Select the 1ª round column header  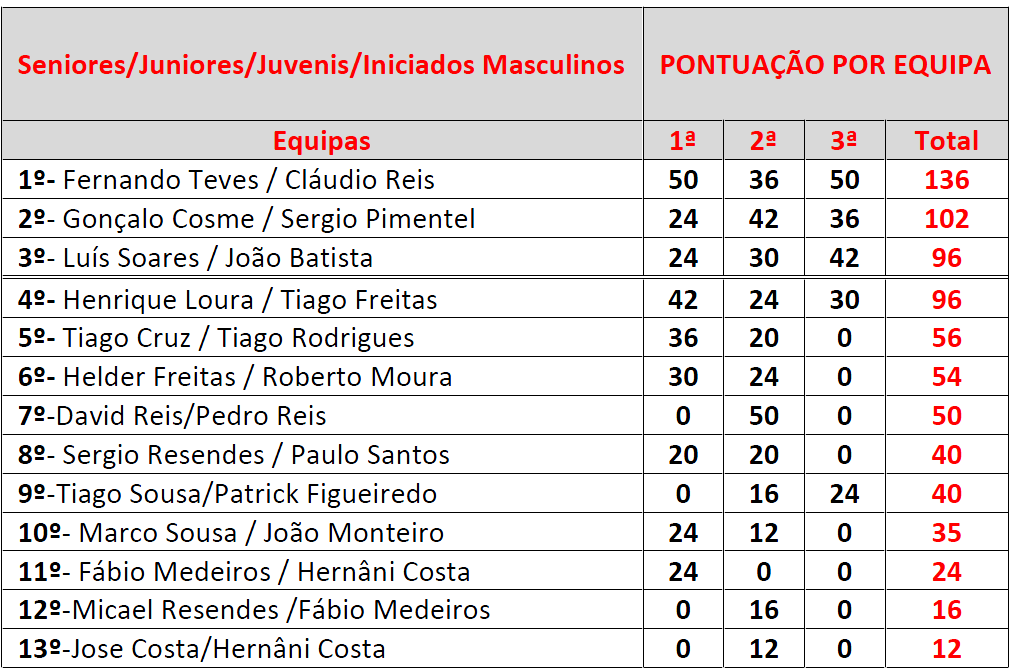[683, 140]
